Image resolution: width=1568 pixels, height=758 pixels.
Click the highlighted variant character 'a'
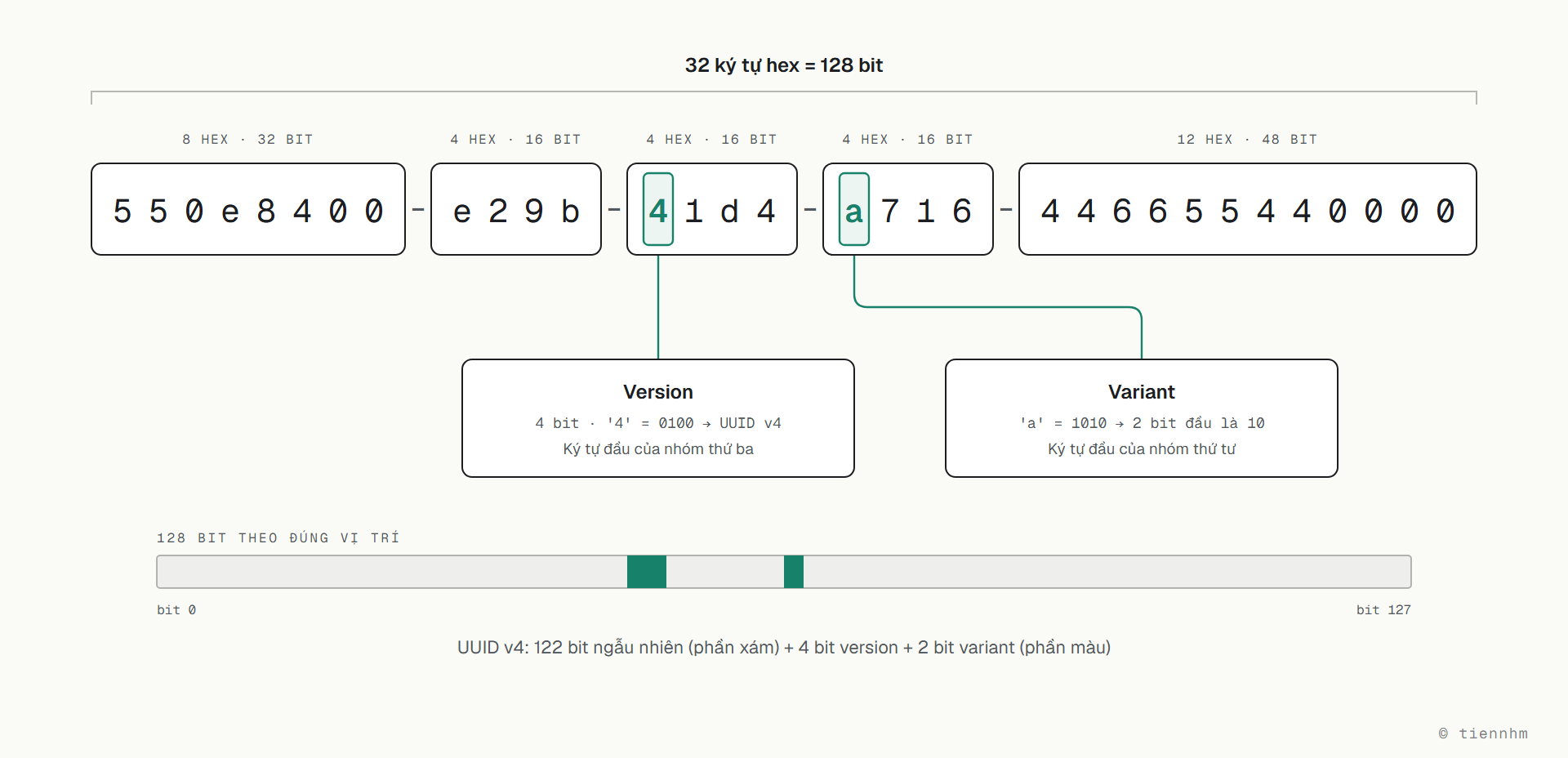pos(854,209)
